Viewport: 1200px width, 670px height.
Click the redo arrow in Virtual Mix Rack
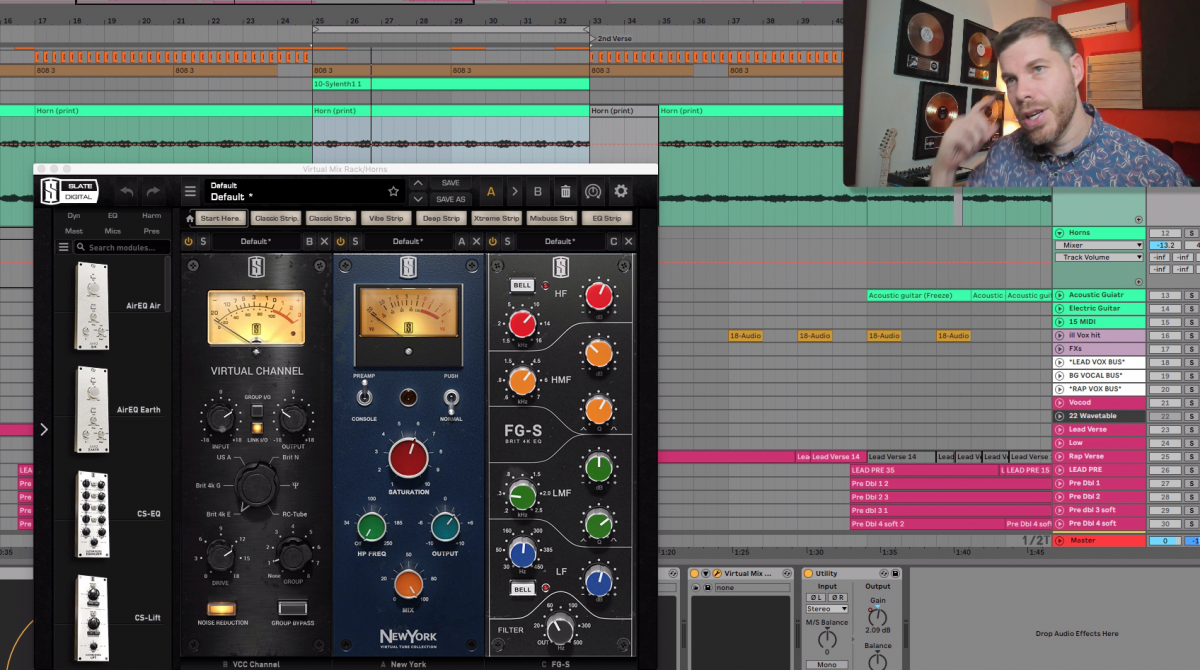pos(152,191)
